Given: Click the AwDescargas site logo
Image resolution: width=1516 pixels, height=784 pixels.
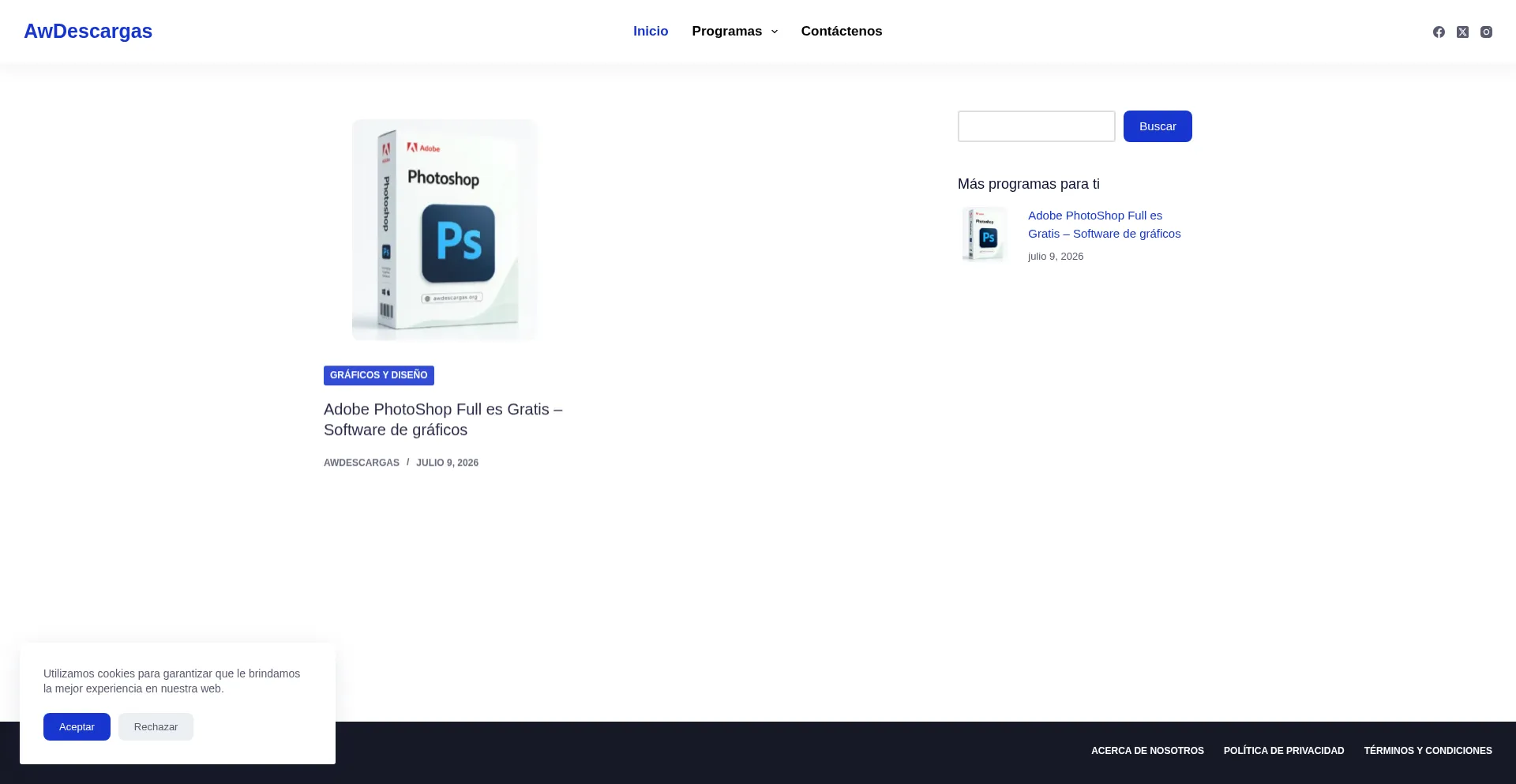Looking at the screenshot, I should click(x=88, y=31).
